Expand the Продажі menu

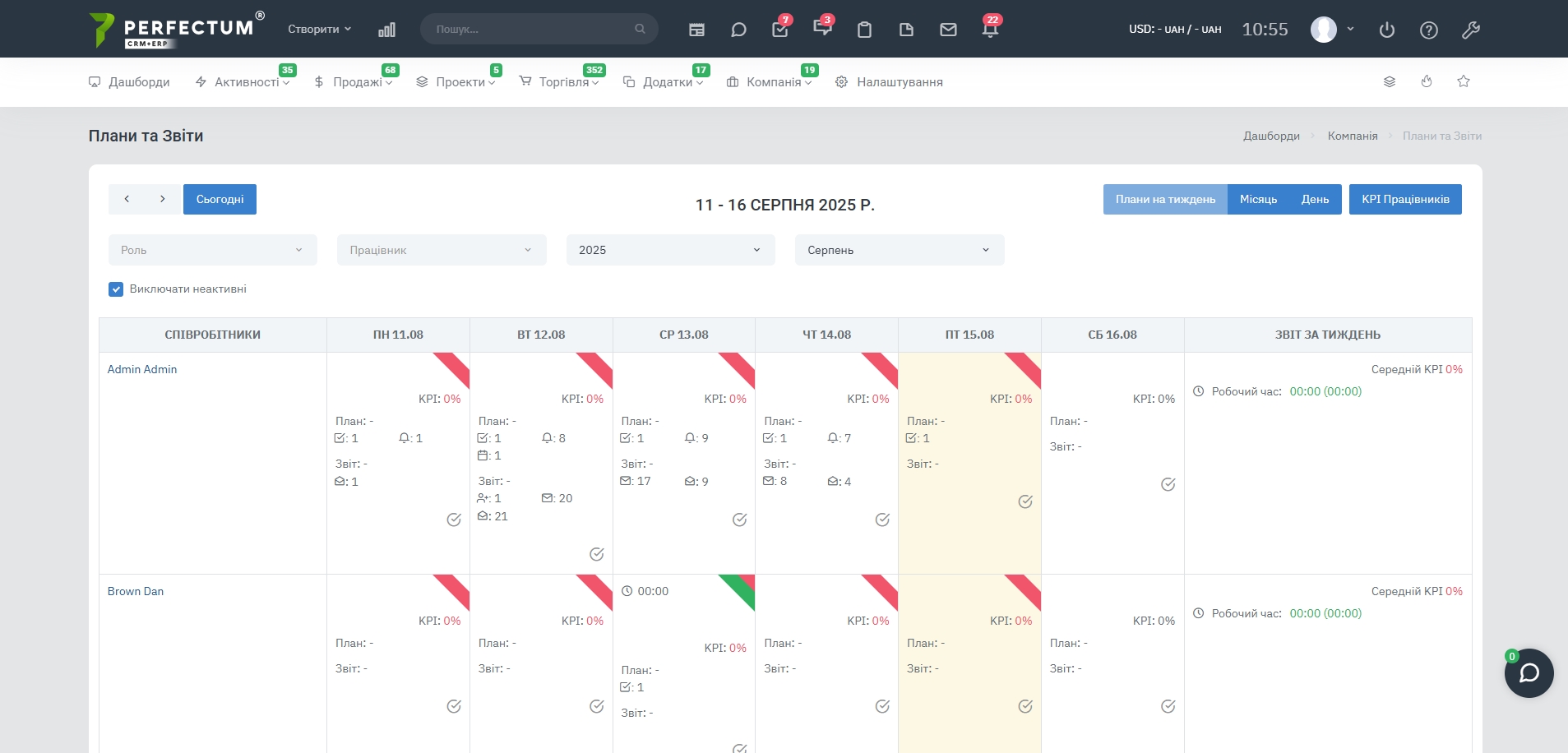[x=354, y=82]
